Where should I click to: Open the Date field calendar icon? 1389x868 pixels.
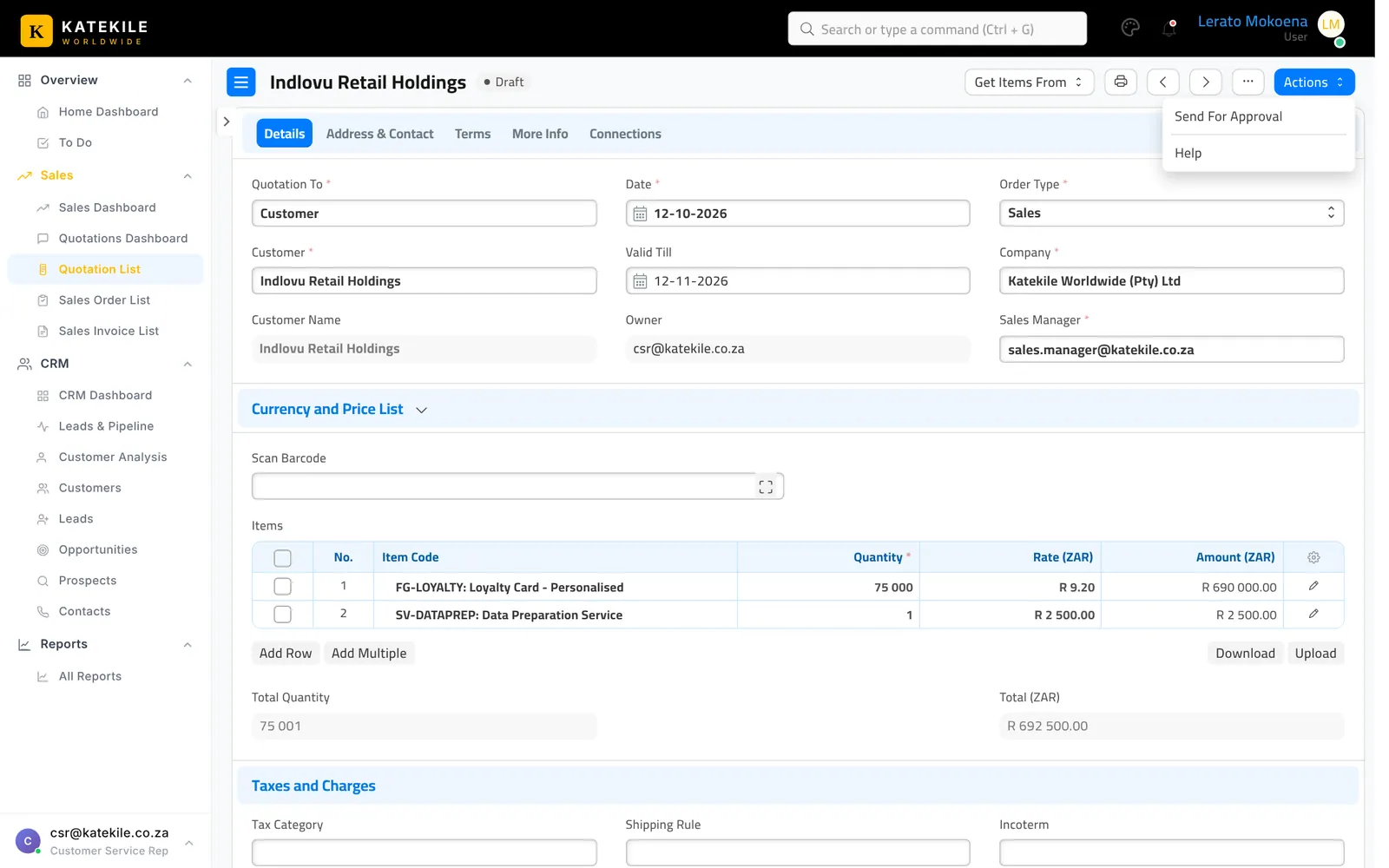pos(640,214)
